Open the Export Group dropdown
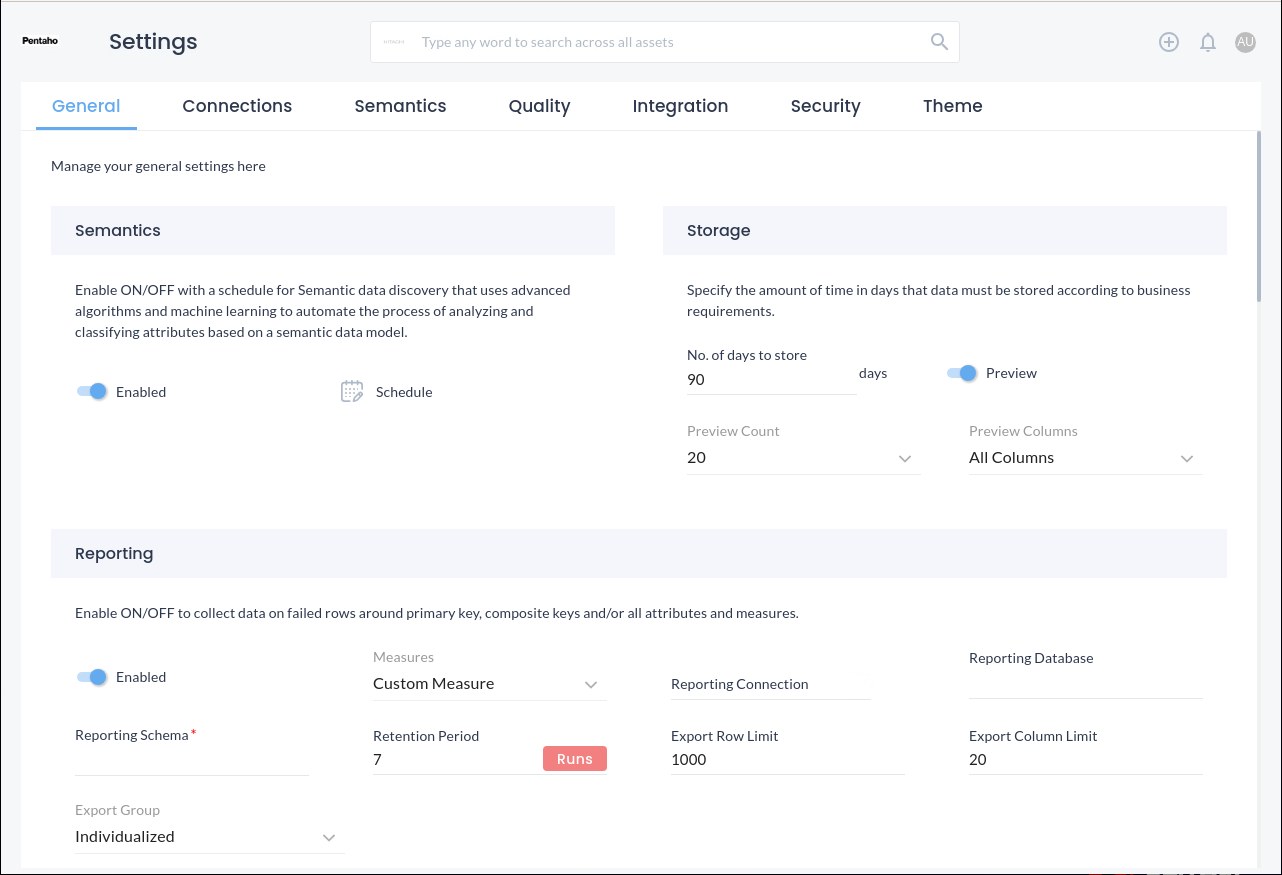This screenshot has width=1282, height=875. [208, 837]
